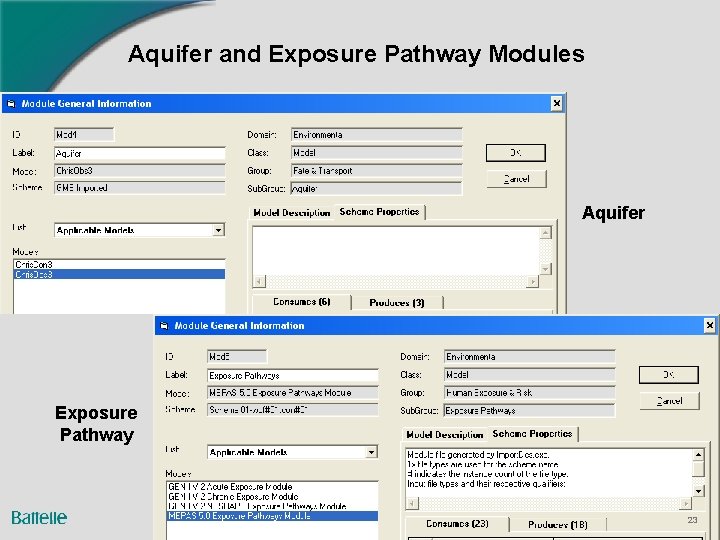Click the Class field in Exposure Pathways window
This screenshot has width=720, height=540.
tap(529, 375)
